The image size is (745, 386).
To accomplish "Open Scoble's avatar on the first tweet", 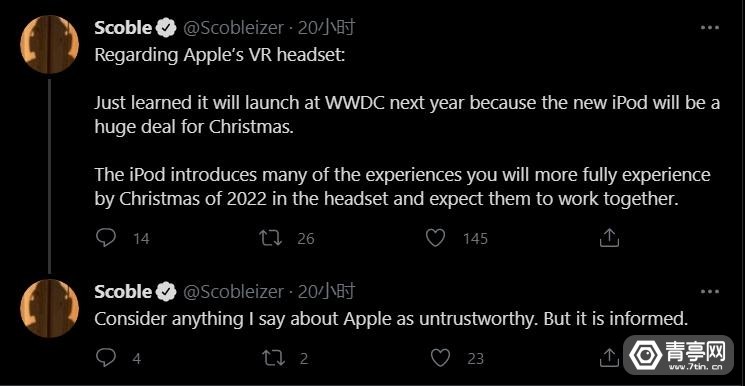I will (49, 45).
